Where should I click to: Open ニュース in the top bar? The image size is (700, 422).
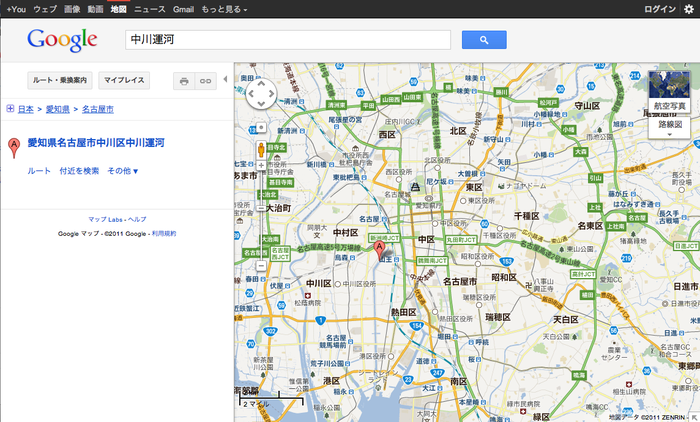click(x=150, y=9)
